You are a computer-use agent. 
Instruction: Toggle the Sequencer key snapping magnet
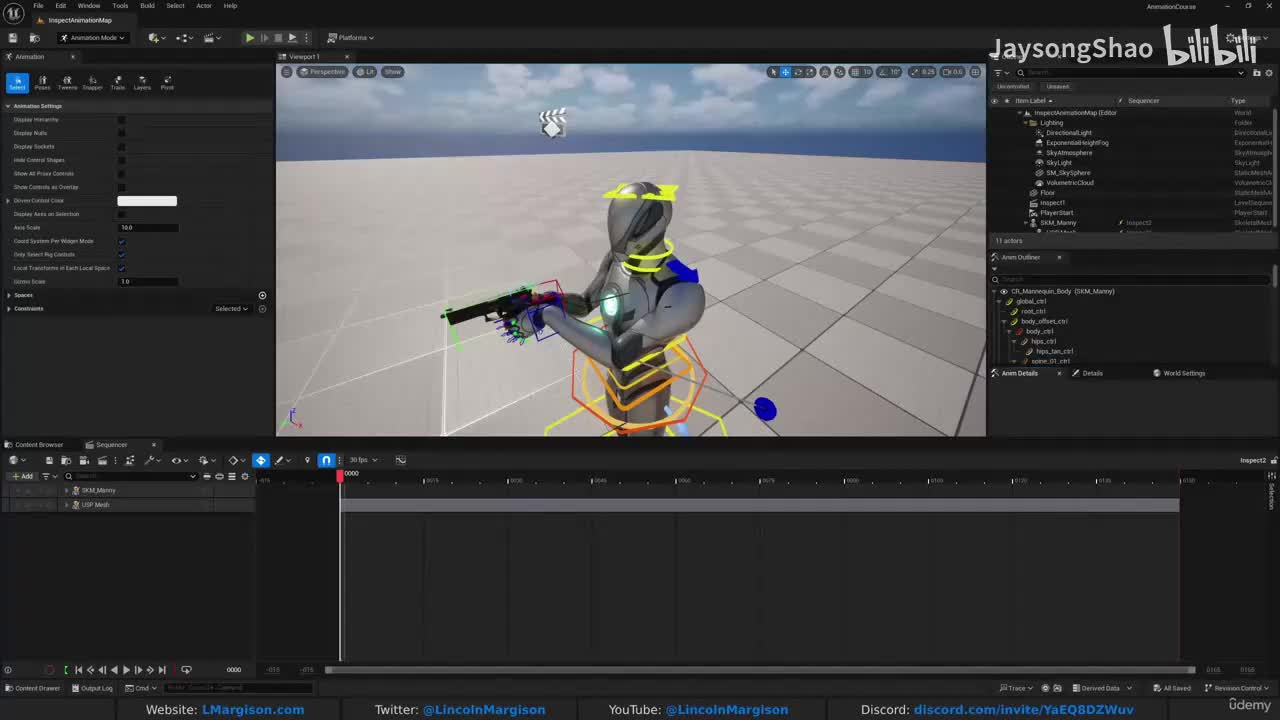(326, 460)
